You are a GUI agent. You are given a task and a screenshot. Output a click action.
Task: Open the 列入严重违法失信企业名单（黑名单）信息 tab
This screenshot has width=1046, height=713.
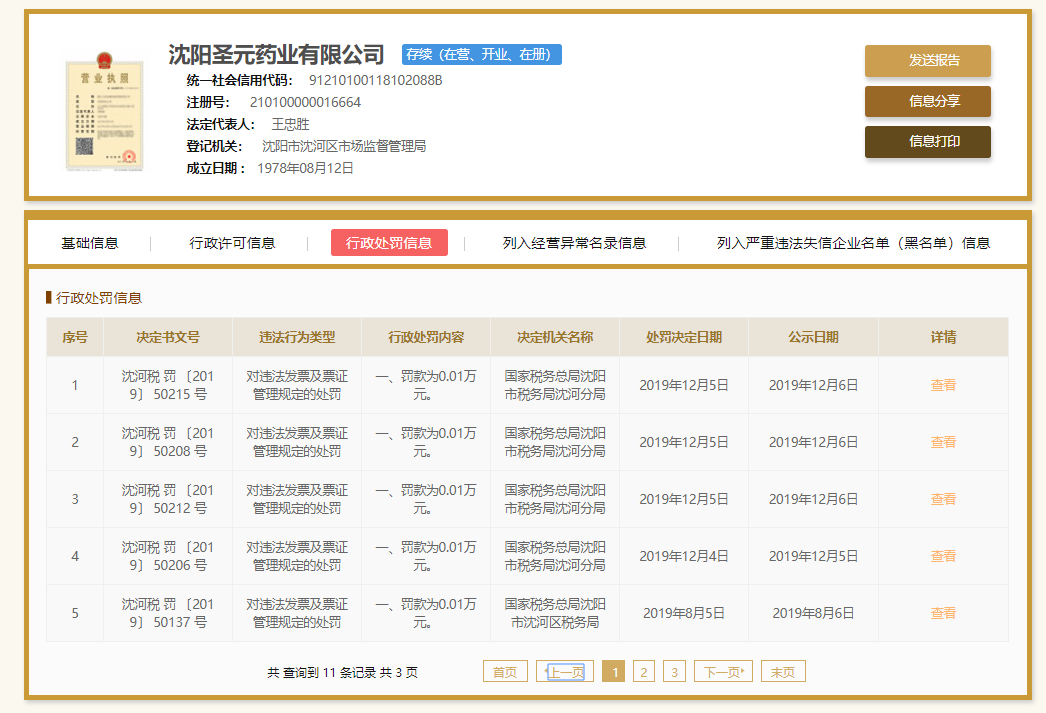click(x=853, y=243)
